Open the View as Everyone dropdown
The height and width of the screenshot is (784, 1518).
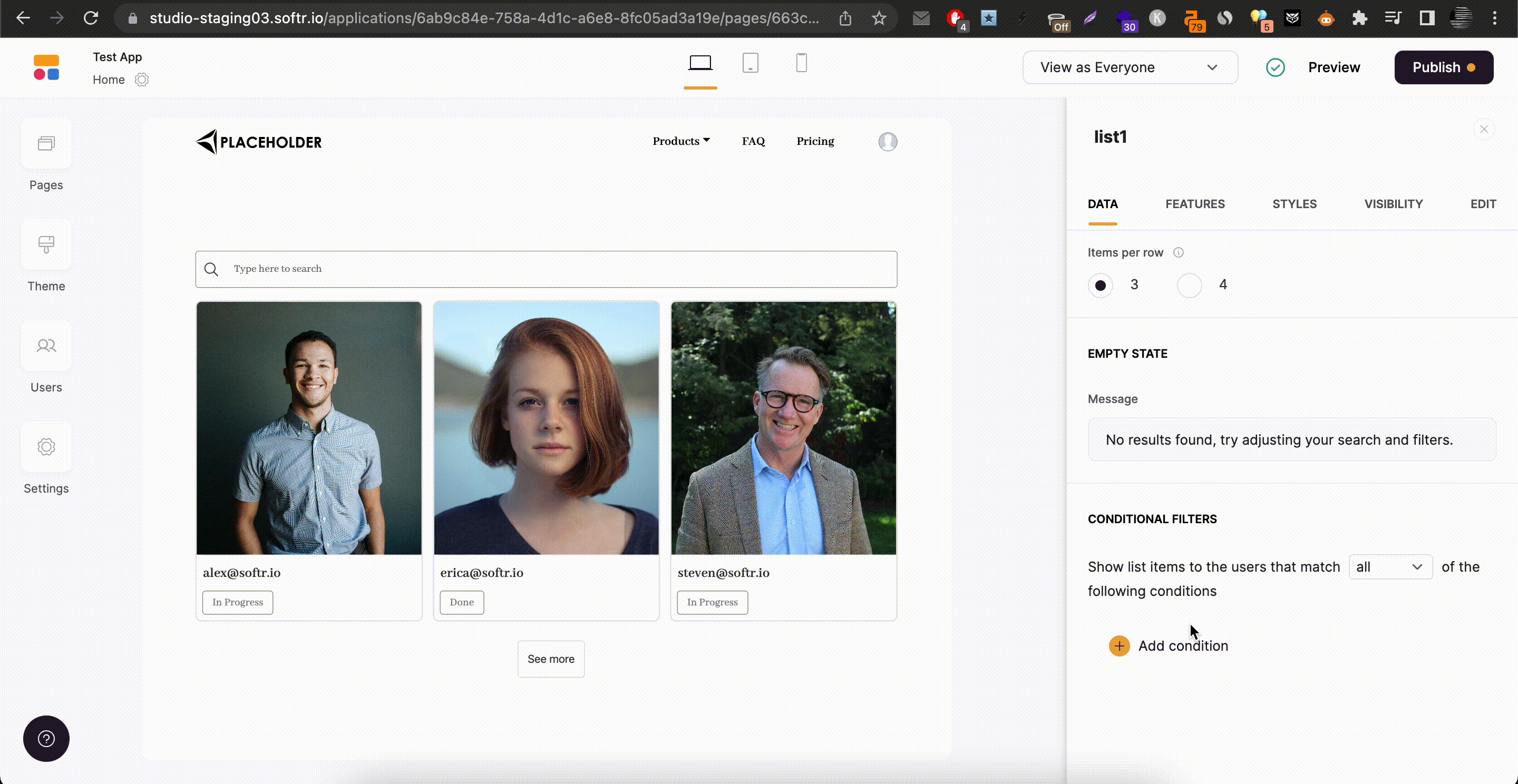[x=1130, y=68]
